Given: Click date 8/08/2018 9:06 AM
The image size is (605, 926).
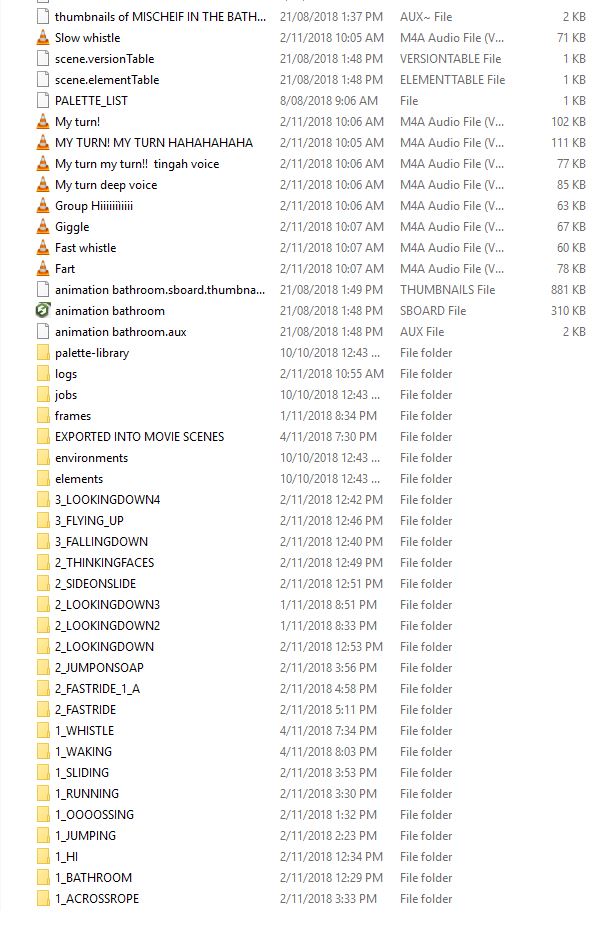Looking at the screenshot, I should pyautogui.click(x=329, y=101).
